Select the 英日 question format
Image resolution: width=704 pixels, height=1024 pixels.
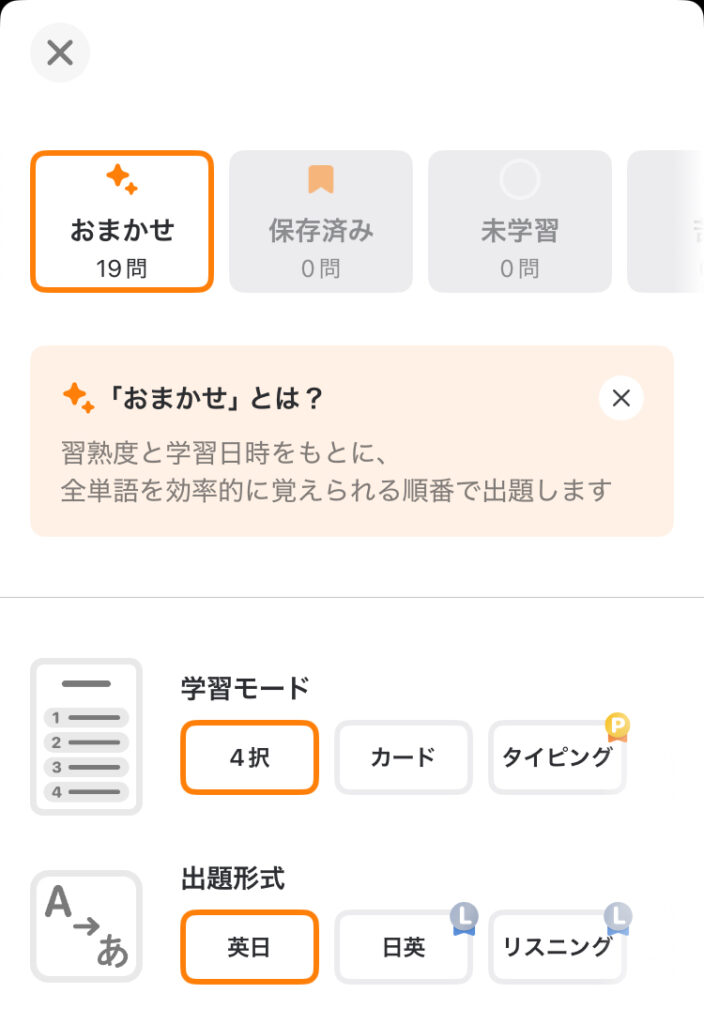(x=249, y=947)
